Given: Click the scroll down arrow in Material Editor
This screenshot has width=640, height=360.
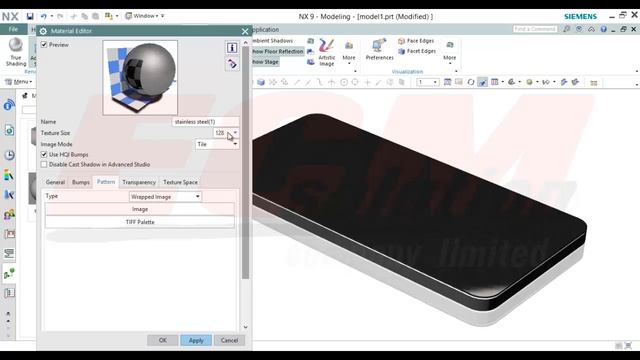Looking at the screenshot, I should coord(245,327).
